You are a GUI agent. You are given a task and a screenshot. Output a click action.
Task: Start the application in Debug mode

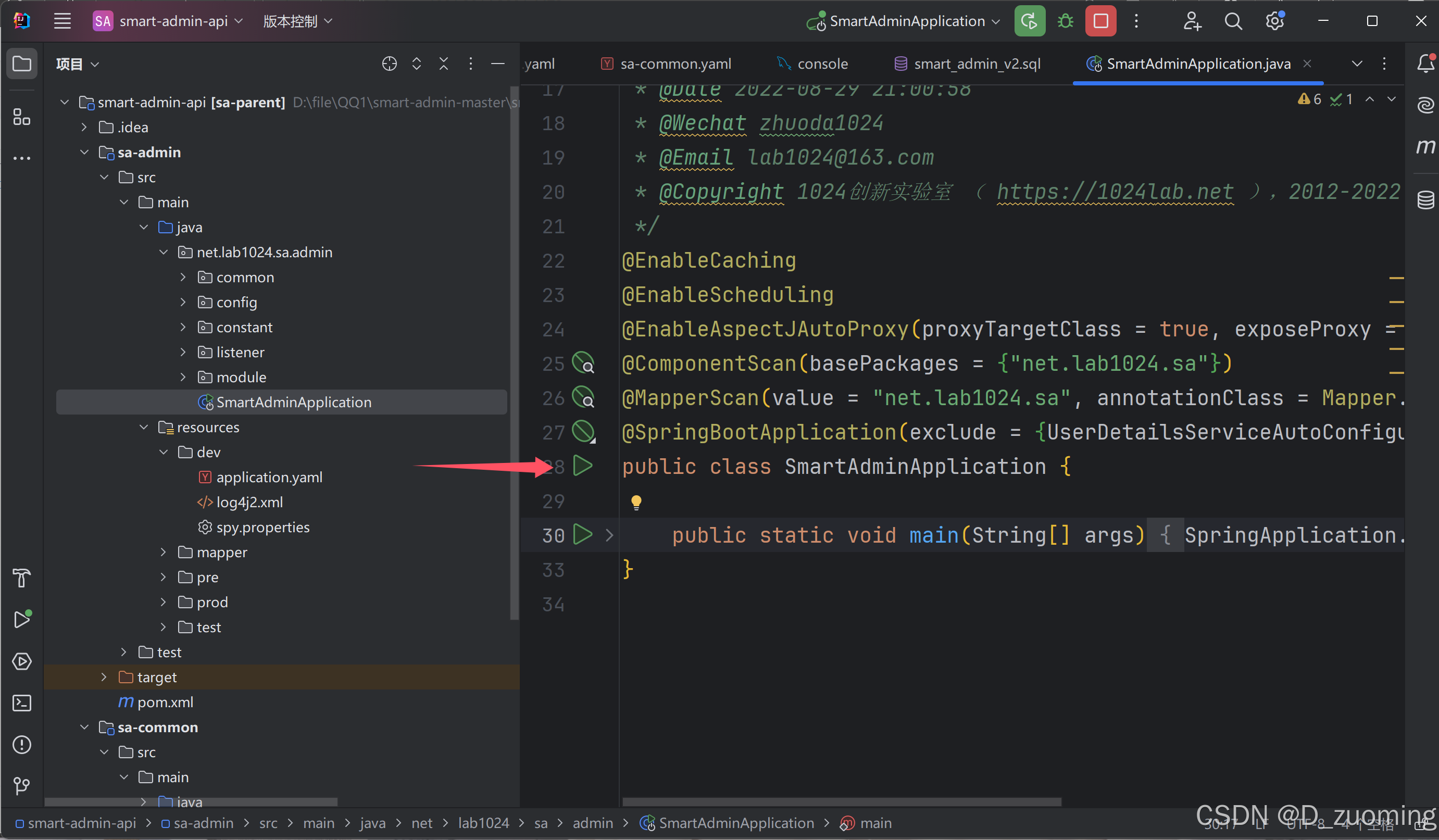[x=1065, y=21]
